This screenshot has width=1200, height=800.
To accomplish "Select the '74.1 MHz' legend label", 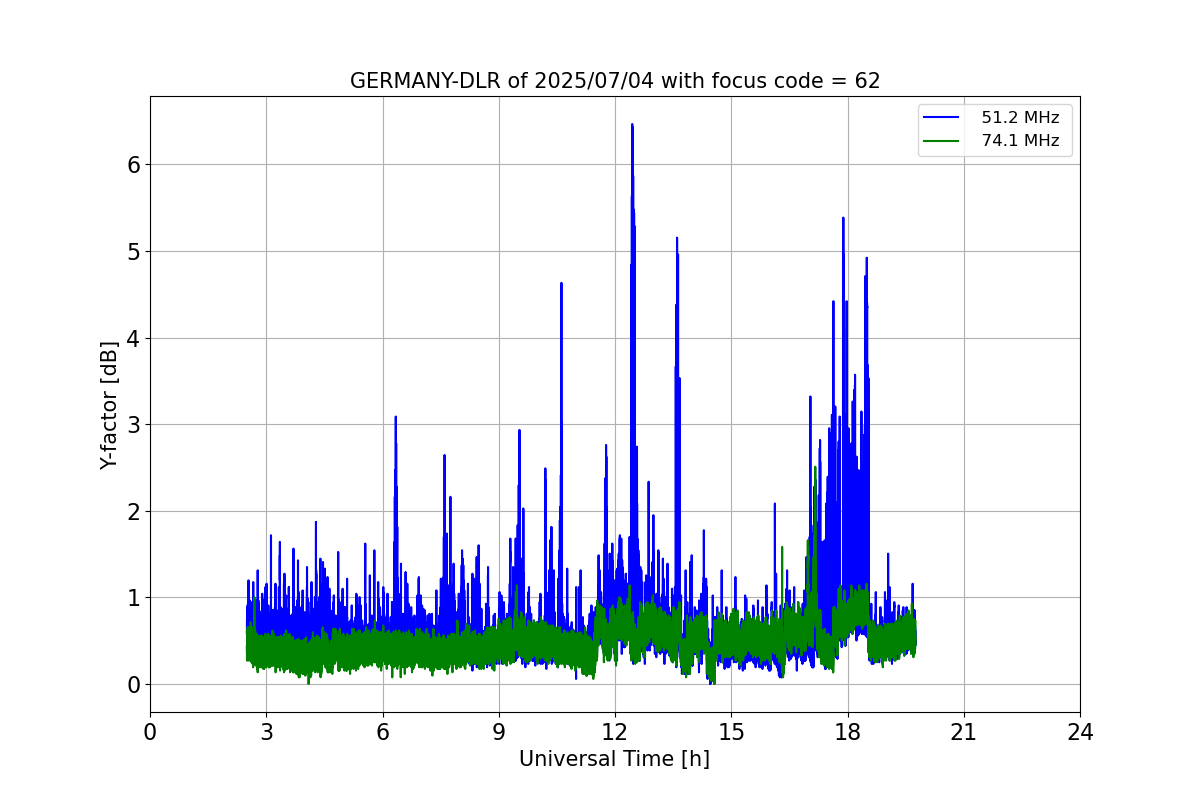I will coord(1020,141).
